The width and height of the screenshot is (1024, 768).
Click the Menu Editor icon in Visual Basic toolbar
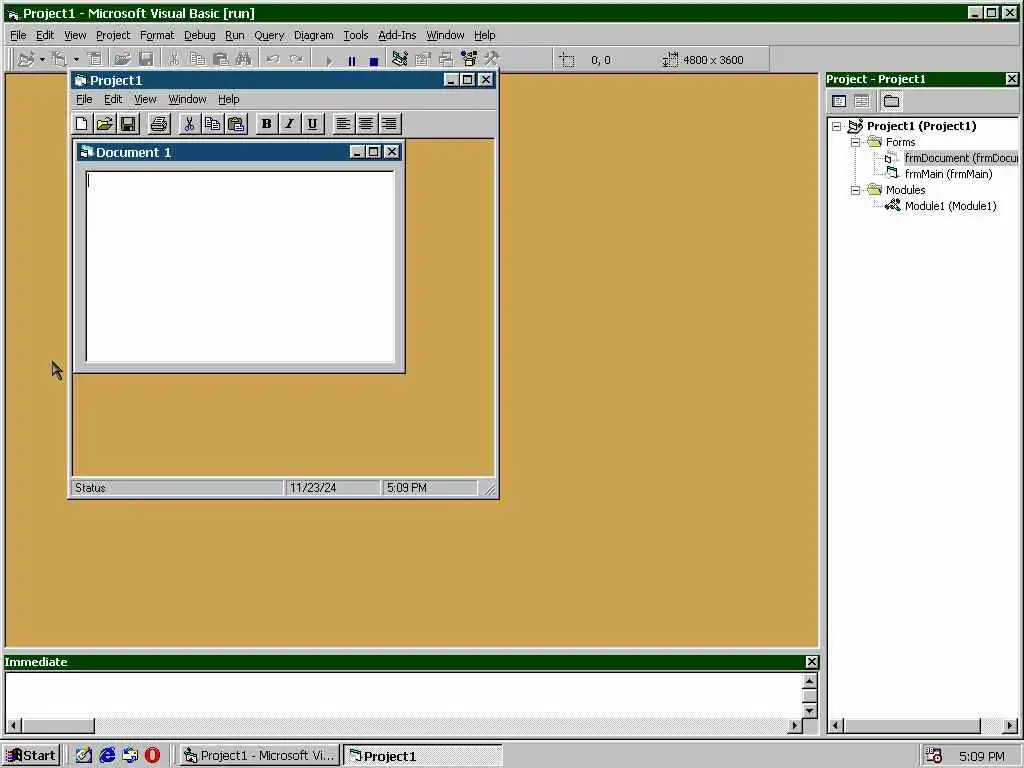pyautogui.click(x=95, y=59)
